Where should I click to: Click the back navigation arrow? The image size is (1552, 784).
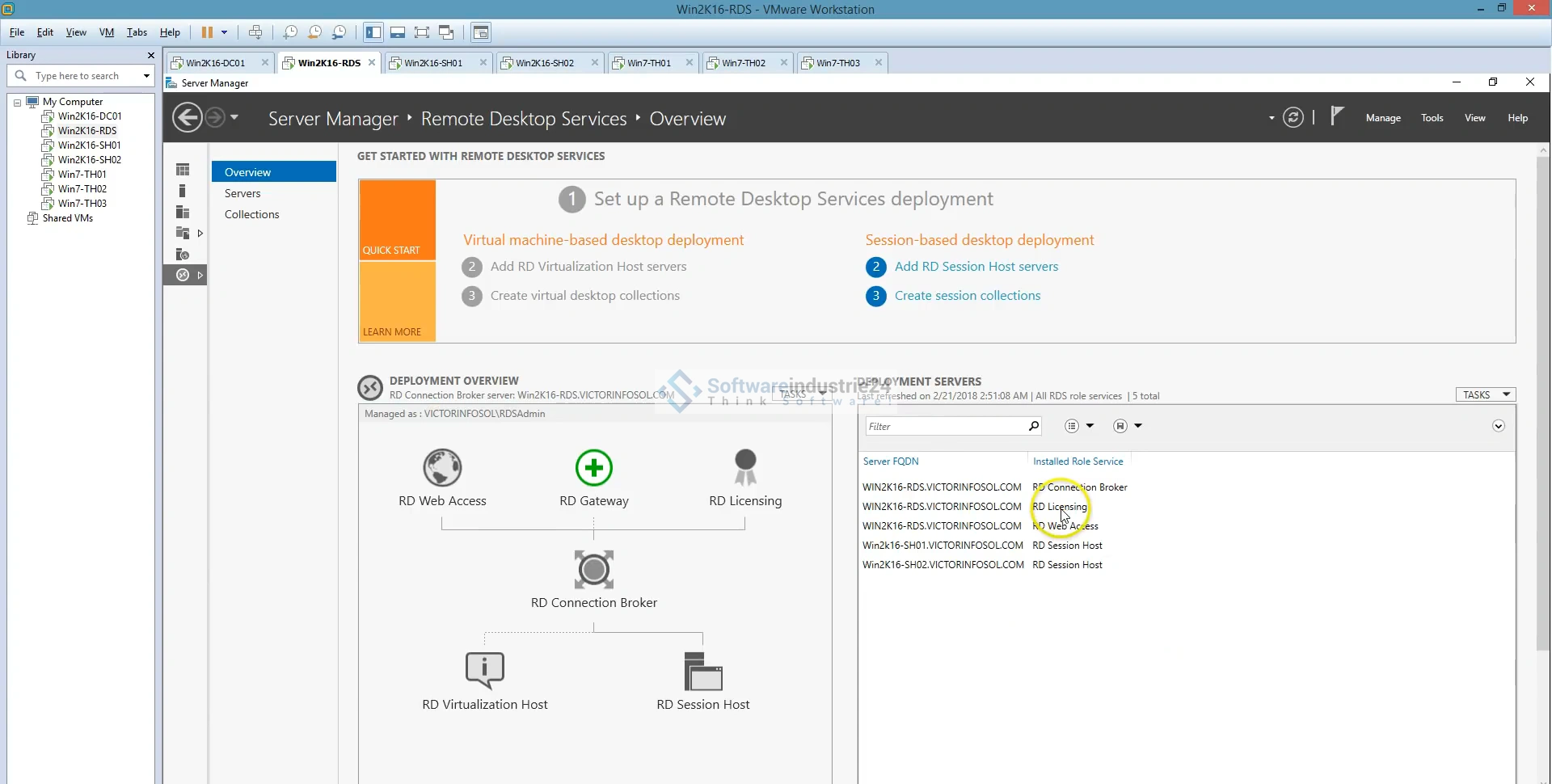188,118
